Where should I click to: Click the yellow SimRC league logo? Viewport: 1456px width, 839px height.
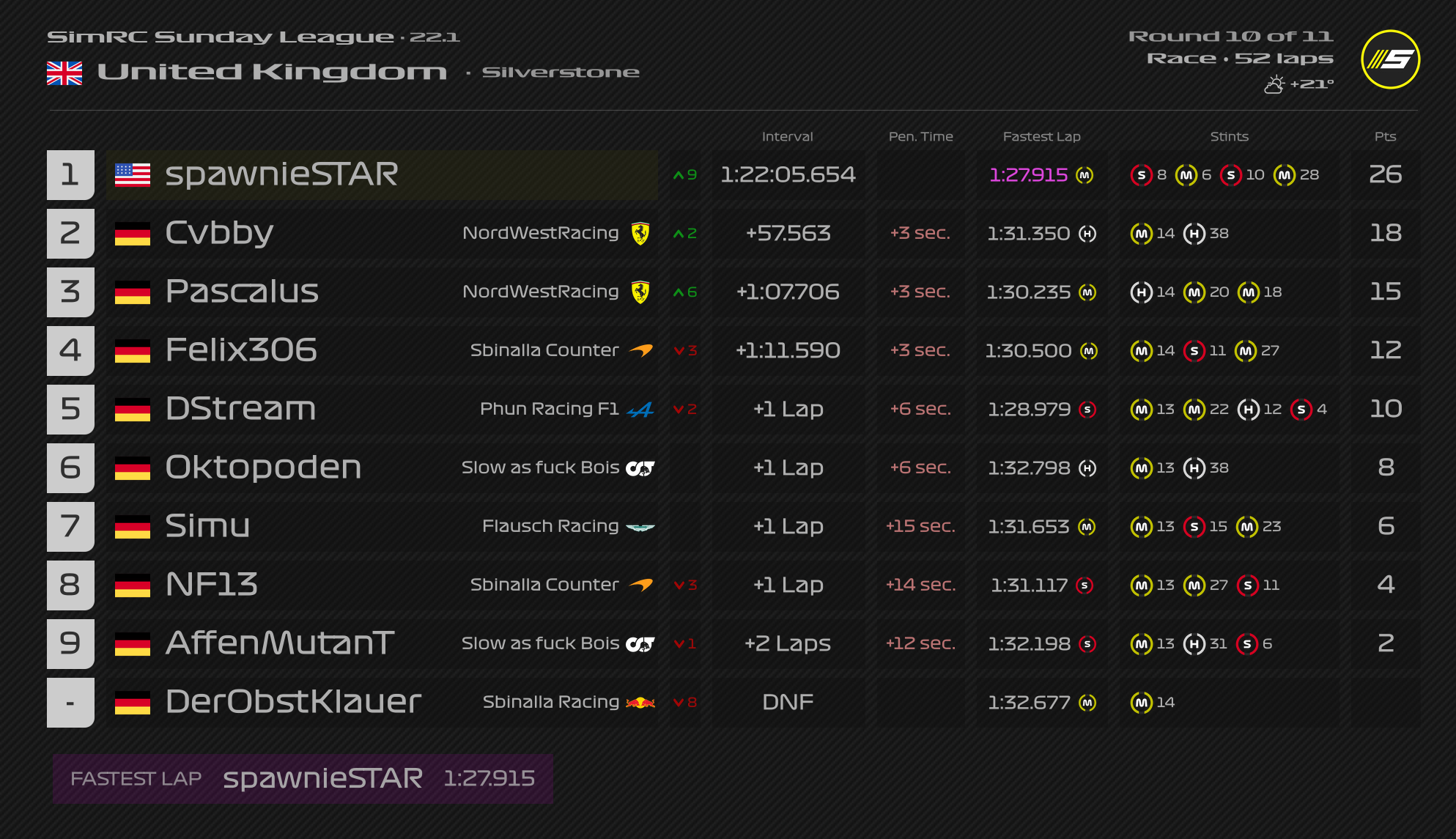pyautogui.click(x=1390, y=59)
